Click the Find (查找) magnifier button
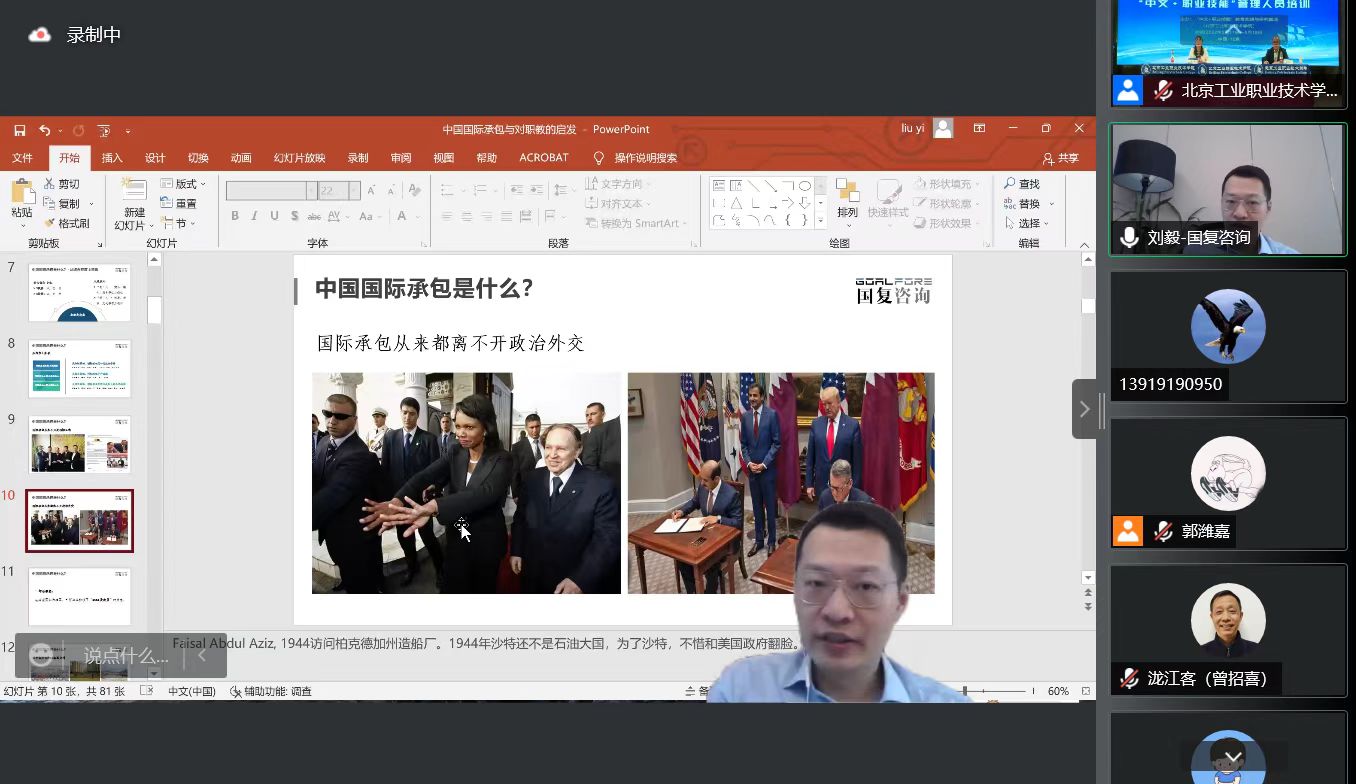1356x784 pixels. coord(1022,184)
